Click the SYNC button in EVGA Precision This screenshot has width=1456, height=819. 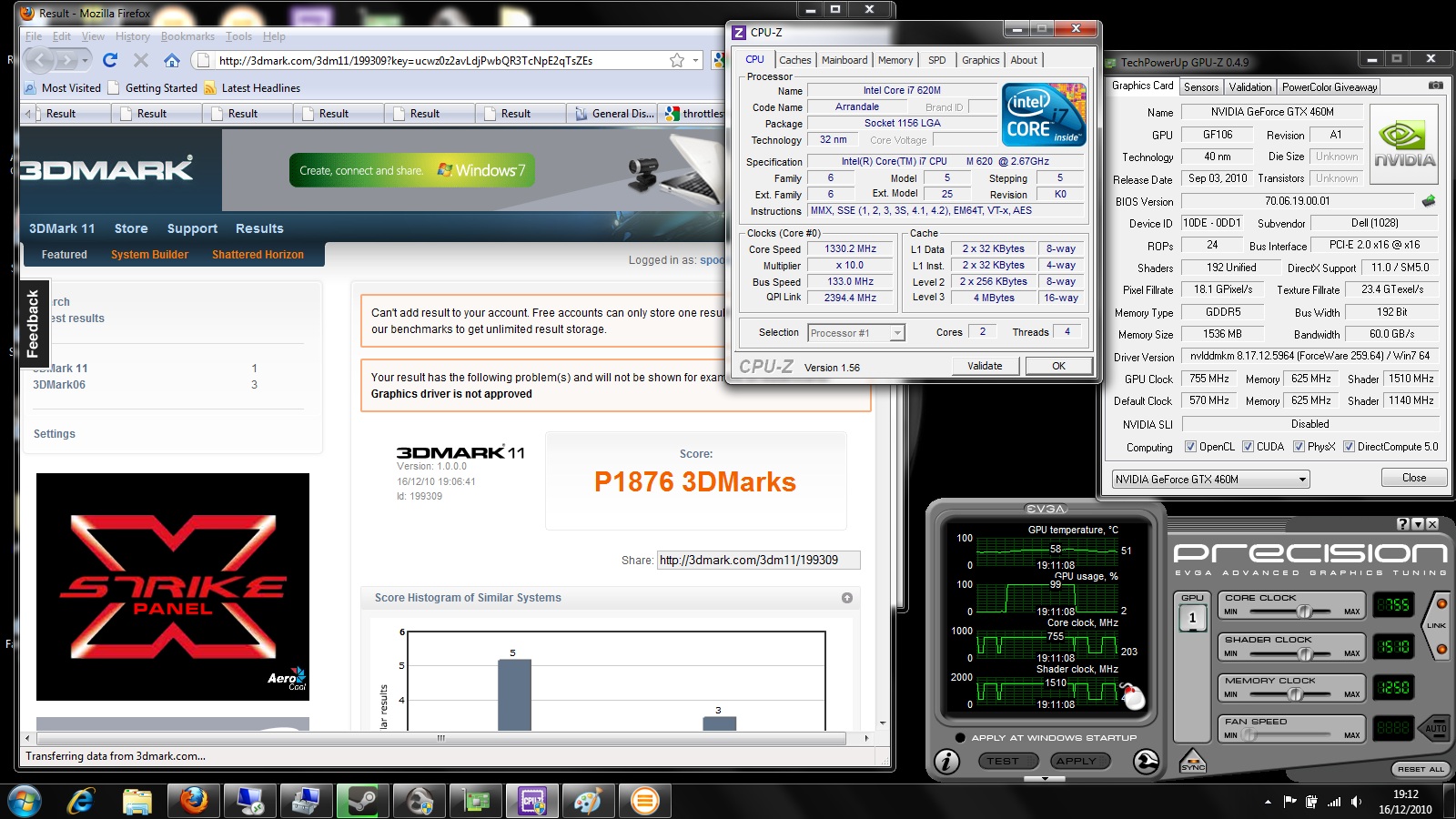[1192, 762]
